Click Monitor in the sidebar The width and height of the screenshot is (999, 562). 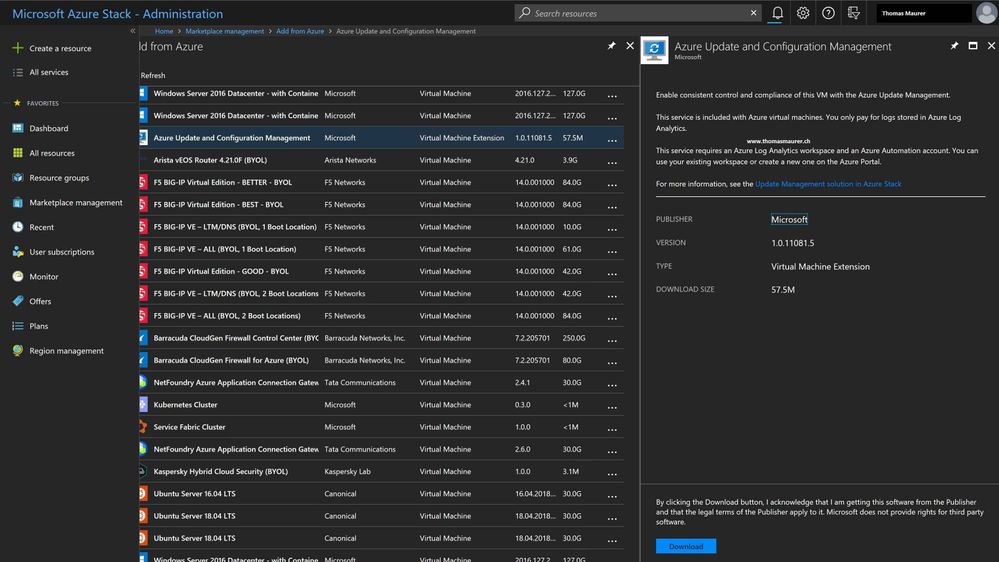pos(44,277)
